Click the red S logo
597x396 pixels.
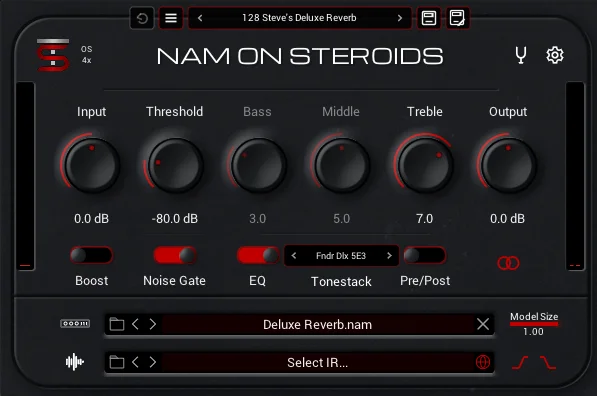click(x=53, y=55)
